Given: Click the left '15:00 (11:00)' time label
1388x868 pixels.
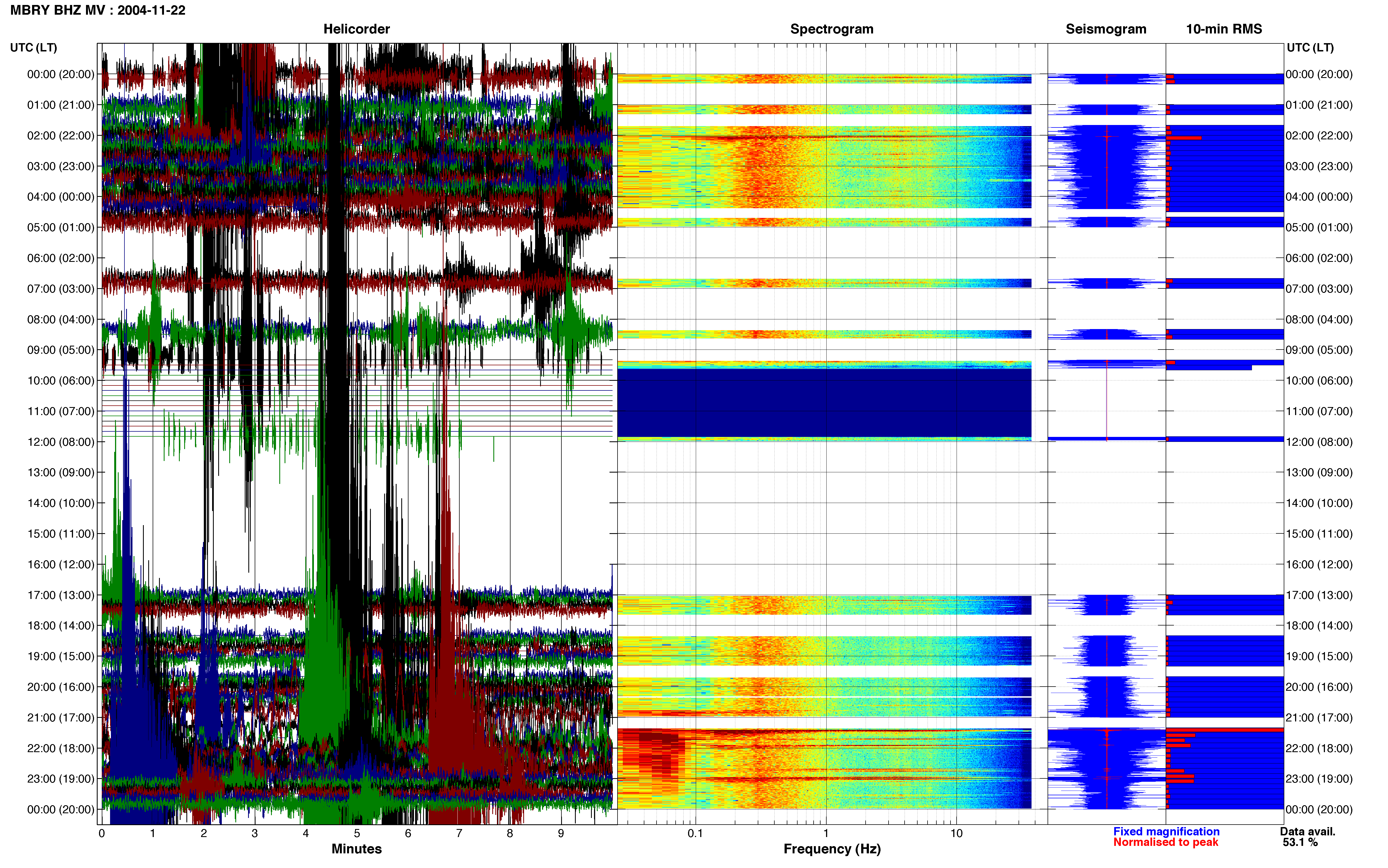Looking at the screenshot, I should (61, 534).
